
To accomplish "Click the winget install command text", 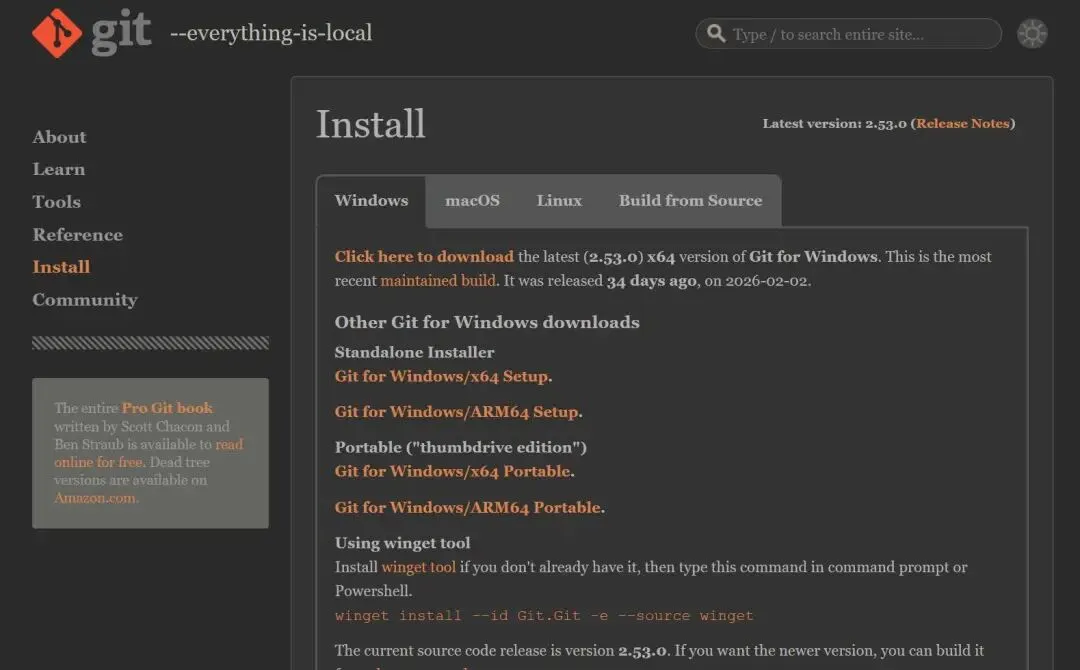I will point(544,616).
